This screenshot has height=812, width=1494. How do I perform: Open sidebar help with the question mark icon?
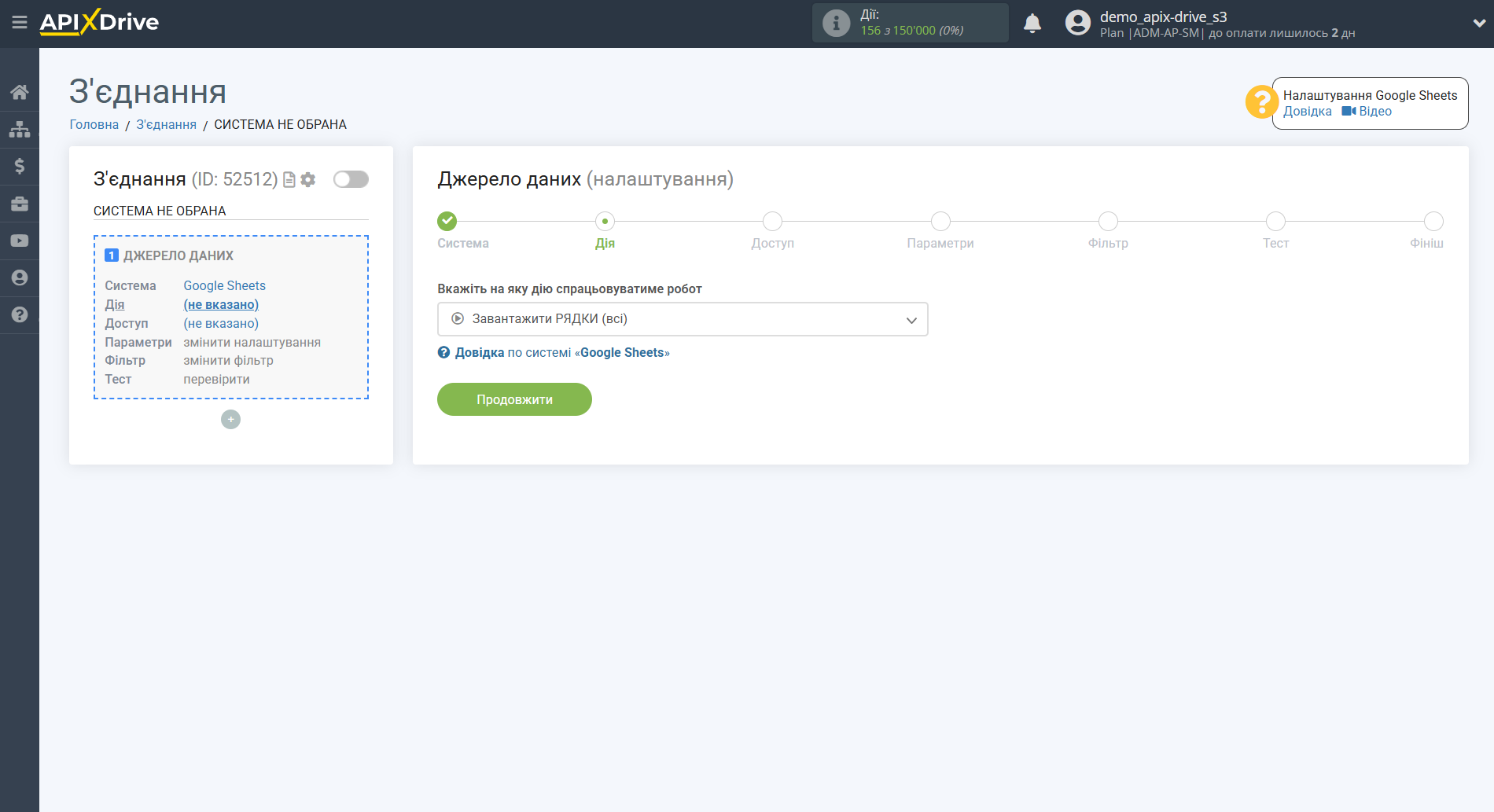[19, 314]
